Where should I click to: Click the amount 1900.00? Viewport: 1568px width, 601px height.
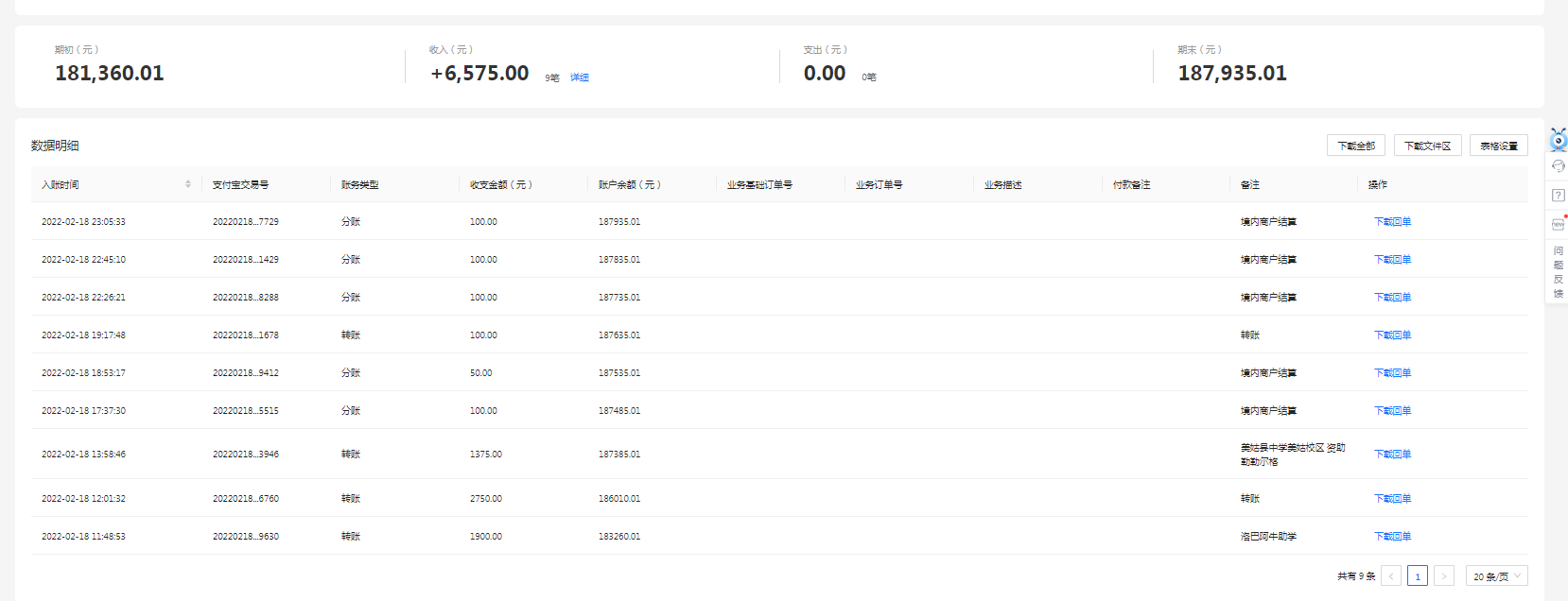click(486, 537)
